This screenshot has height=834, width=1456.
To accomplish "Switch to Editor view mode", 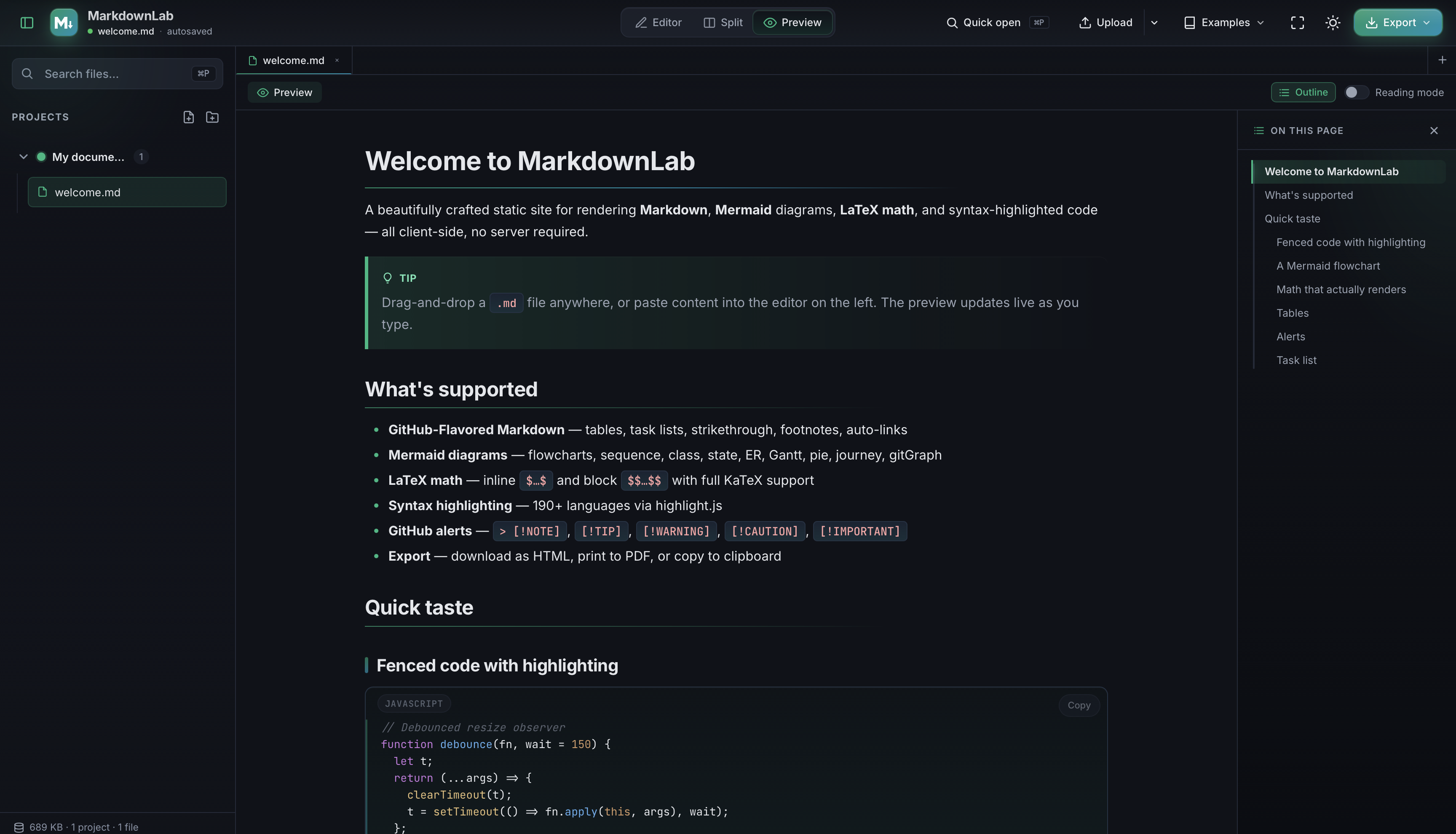I will [x=658, y=22].
